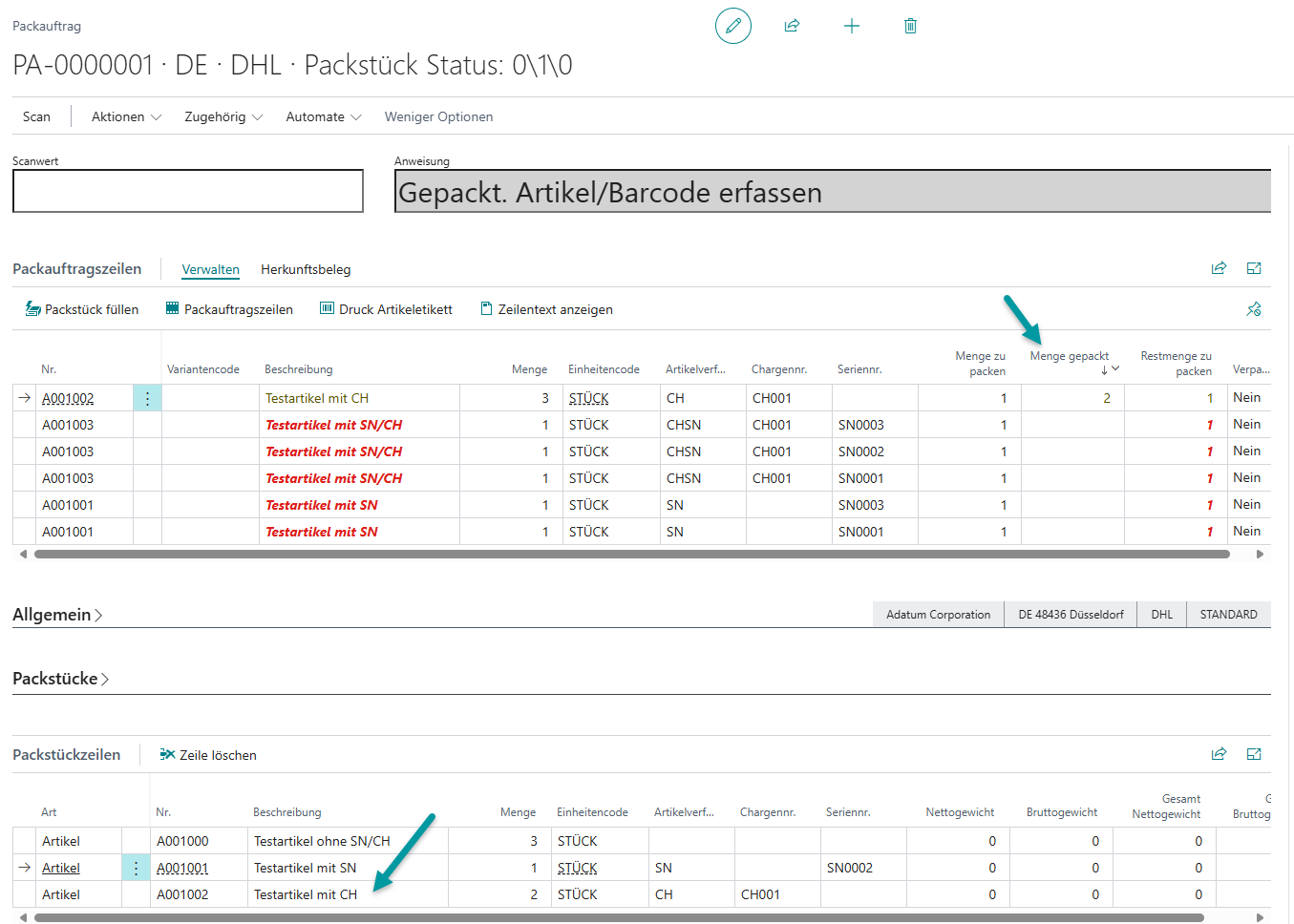Click personalize pin icon in Packauftragszeilen toolbar
The height and width of the screenshot is (924, 1294).
[1254, 309]
